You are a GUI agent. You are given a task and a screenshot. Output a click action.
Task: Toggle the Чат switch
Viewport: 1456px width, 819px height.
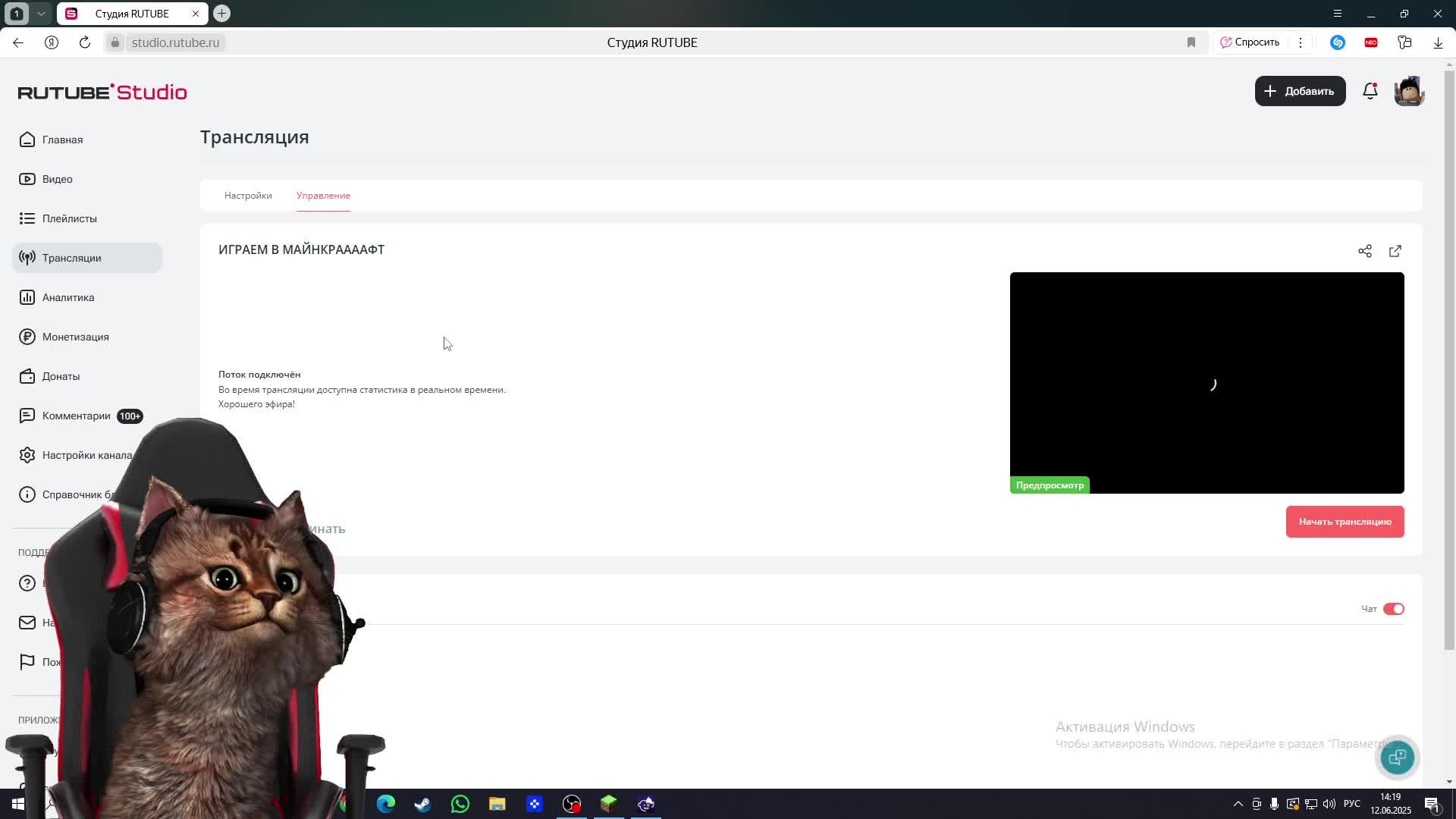point(1394,609)
